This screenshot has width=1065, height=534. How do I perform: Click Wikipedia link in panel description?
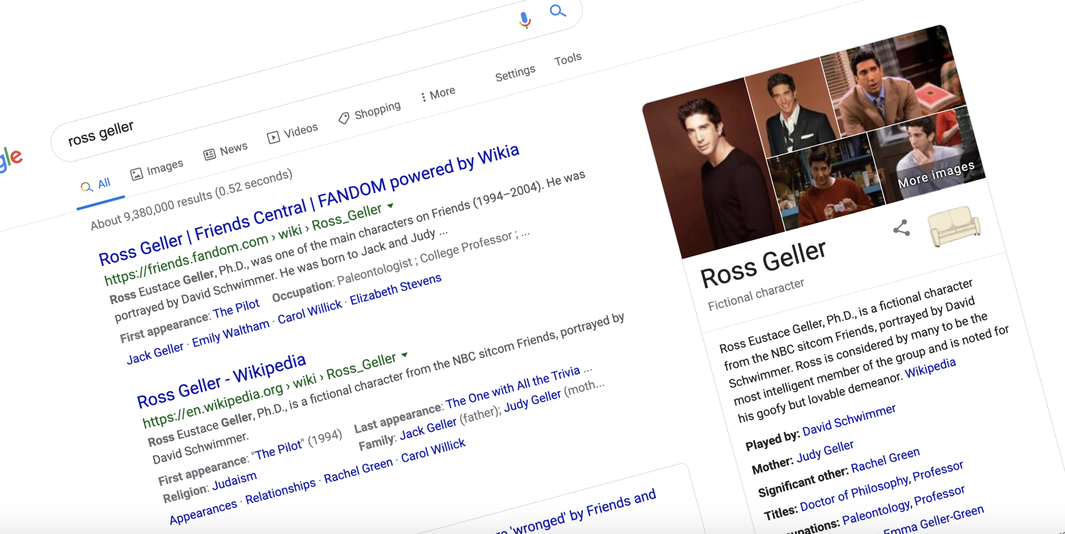[930, 369]
